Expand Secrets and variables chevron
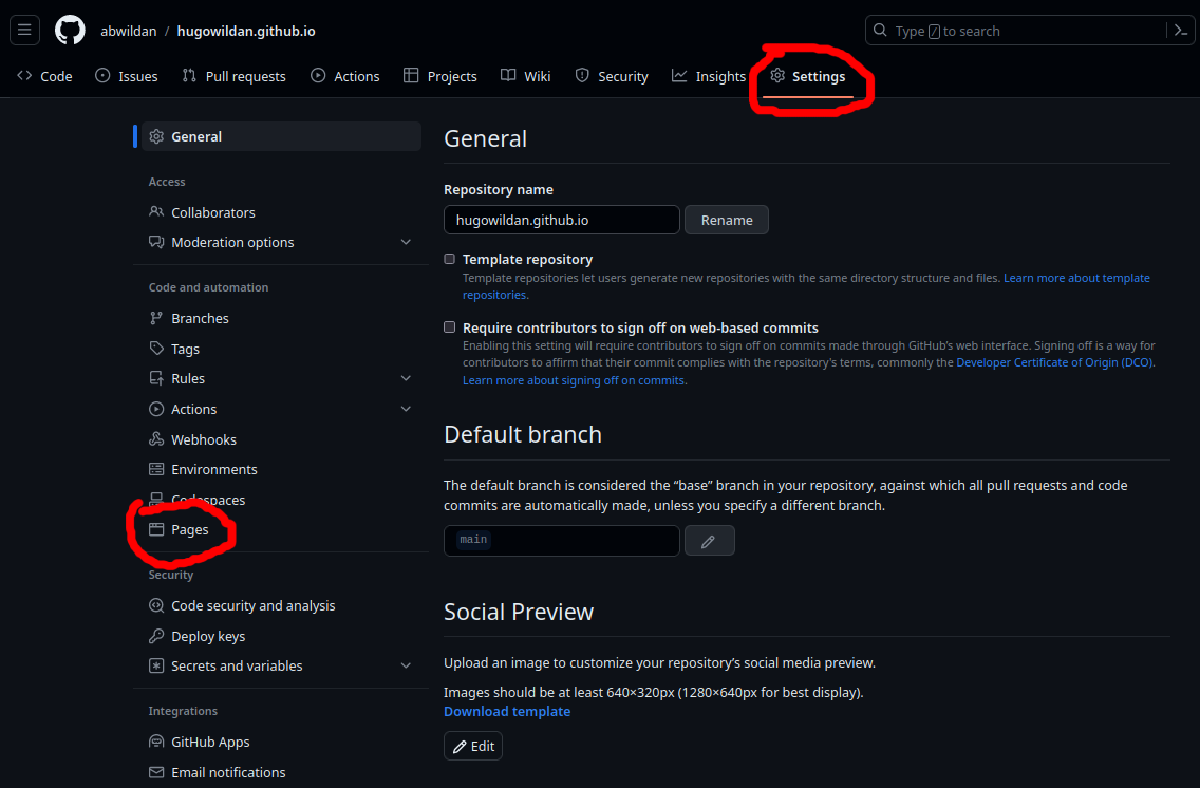Viewport: 1200px width, 788px height. click(x=406, y=666)
